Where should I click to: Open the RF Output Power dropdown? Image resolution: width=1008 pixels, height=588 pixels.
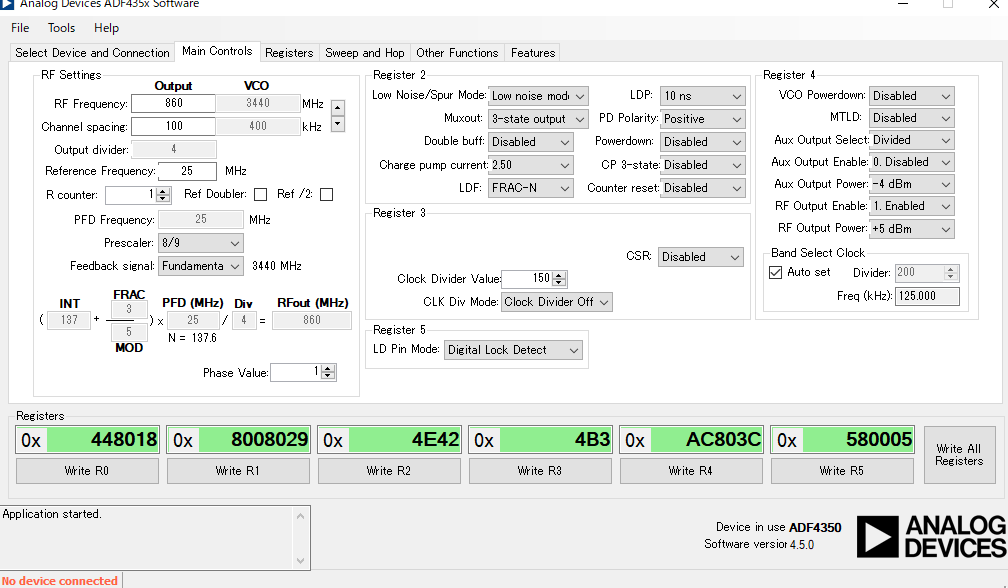(911, 229)
